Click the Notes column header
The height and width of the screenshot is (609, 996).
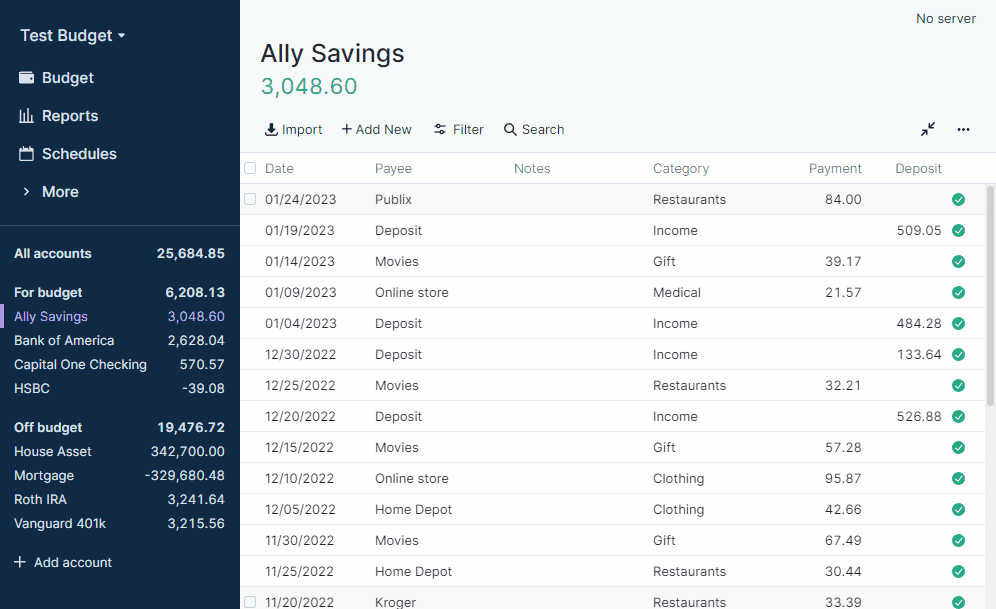pyautogui.click(x=532, y=168)
